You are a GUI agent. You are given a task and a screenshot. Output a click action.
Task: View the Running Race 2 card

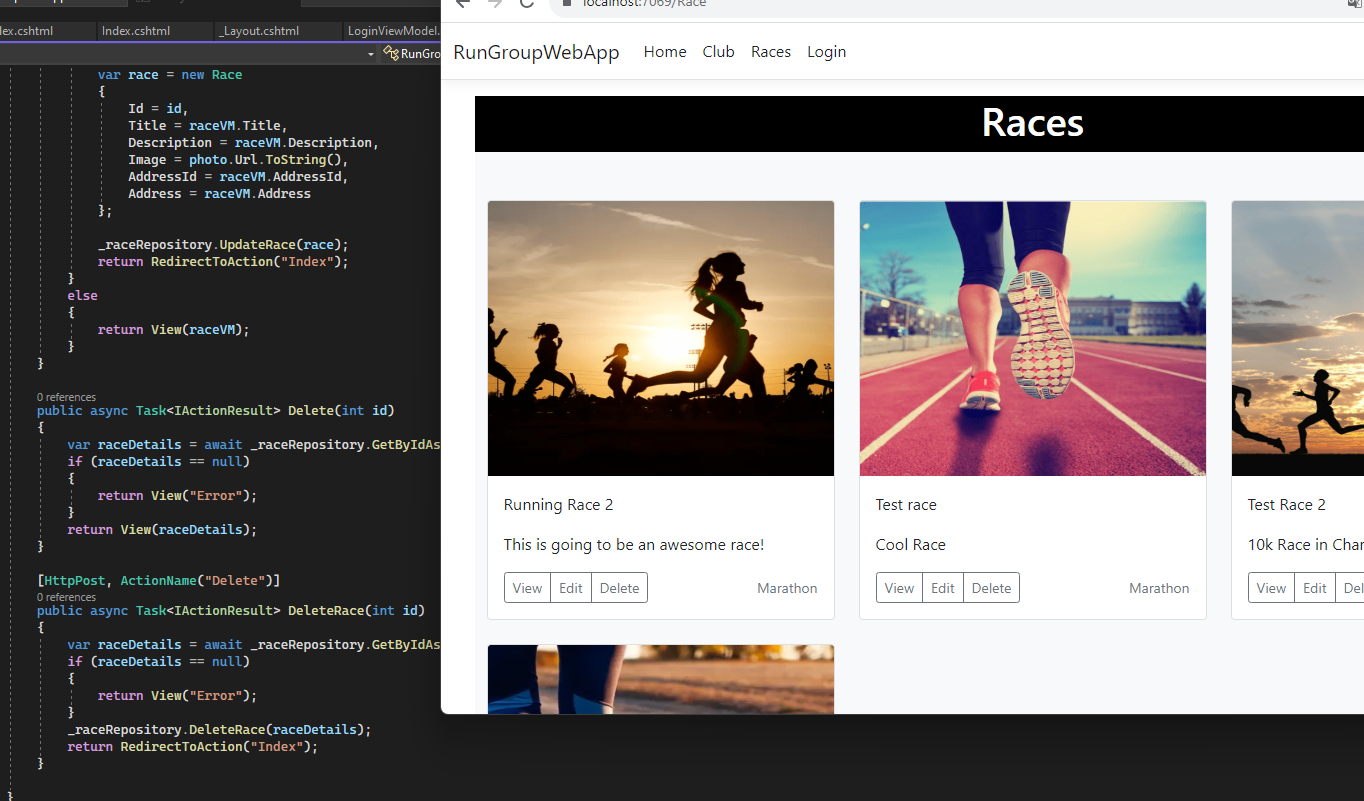527,588
